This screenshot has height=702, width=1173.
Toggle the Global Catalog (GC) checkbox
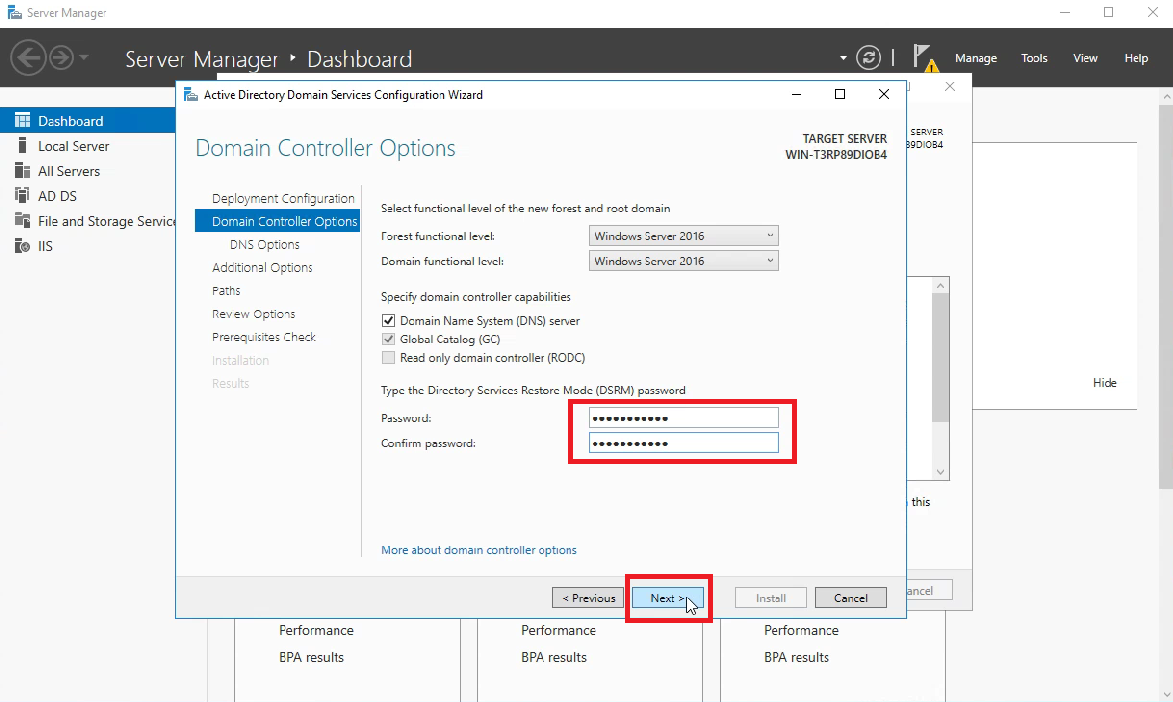[388, 339]
